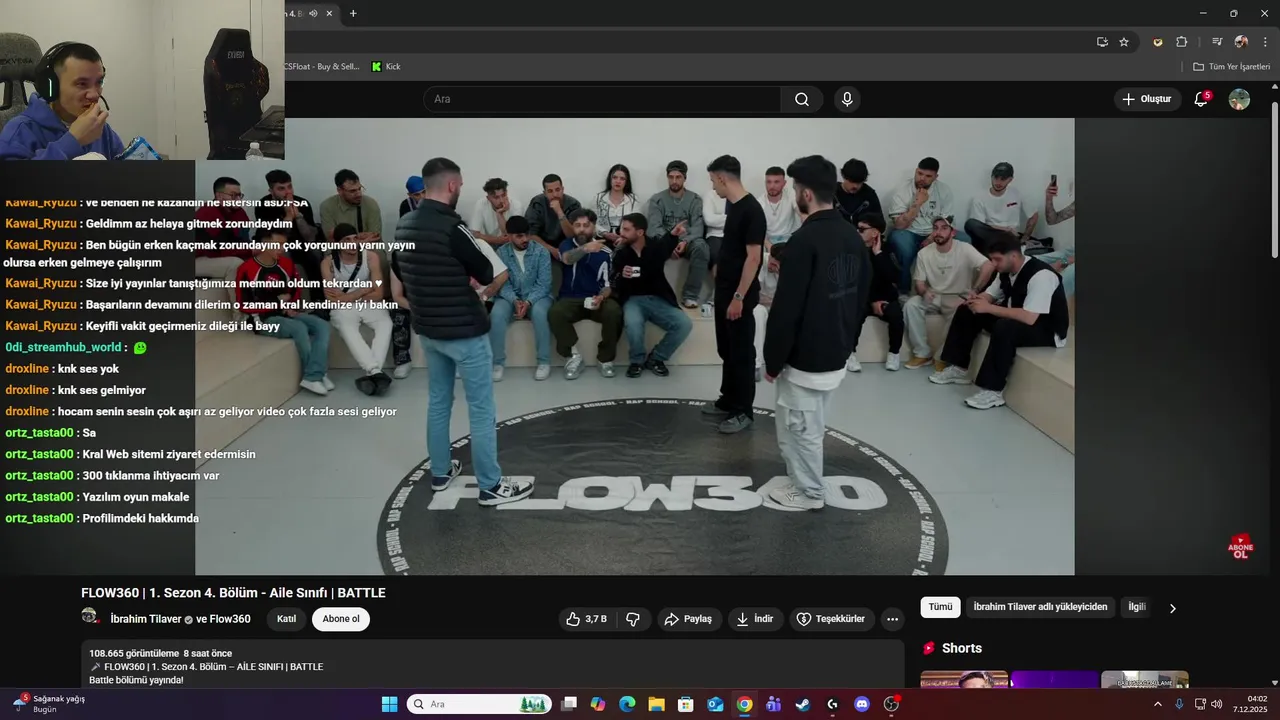The width and height of the screenshot is (1280, 720).
Task: Open the YouTube account avatar menu
Action: click(1239, 99)
